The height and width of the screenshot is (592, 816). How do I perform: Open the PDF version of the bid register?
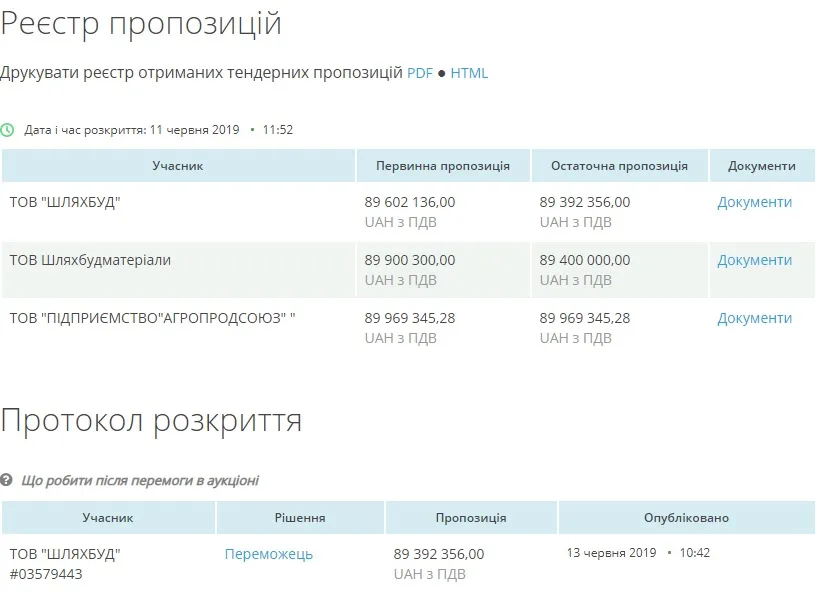pyautogui.click(x=419, y=73)
